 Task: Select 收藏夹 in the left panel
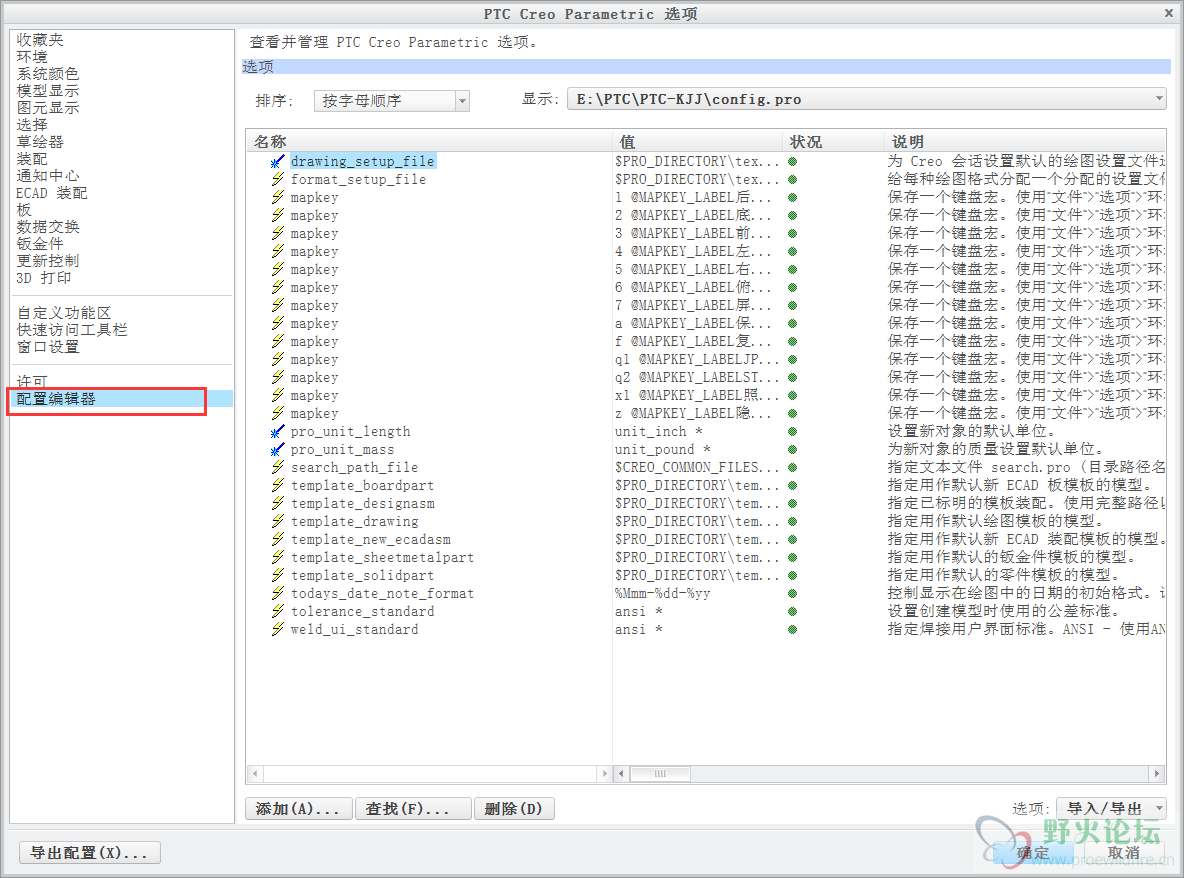[x=40, y=40]
